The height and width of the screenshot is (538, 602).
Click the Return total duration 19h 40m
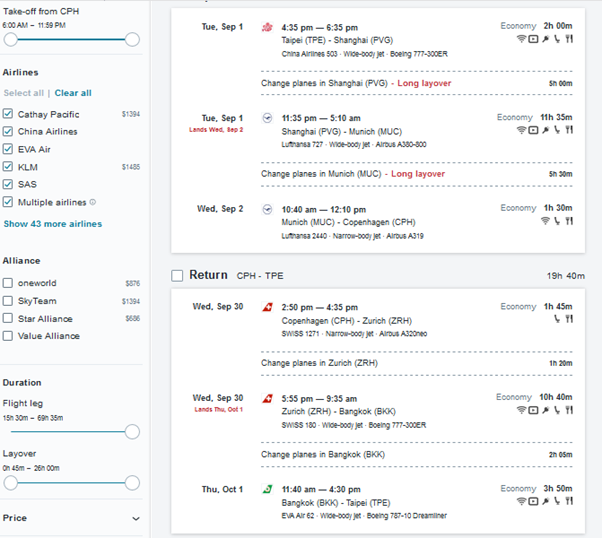pos(566,276)
